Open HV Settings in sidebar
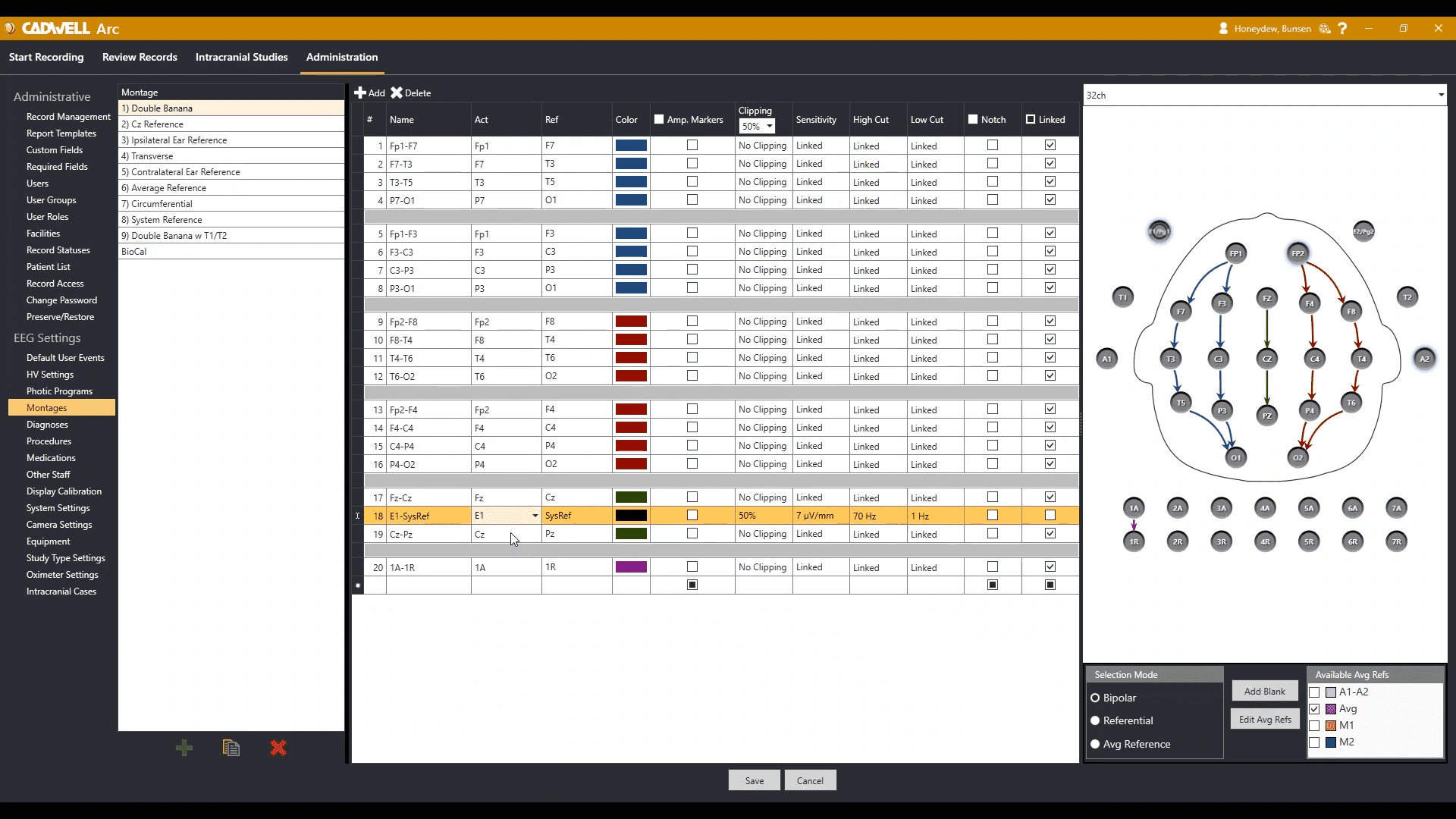This screenshot has width=1456, height=819. tap(50, 375)
